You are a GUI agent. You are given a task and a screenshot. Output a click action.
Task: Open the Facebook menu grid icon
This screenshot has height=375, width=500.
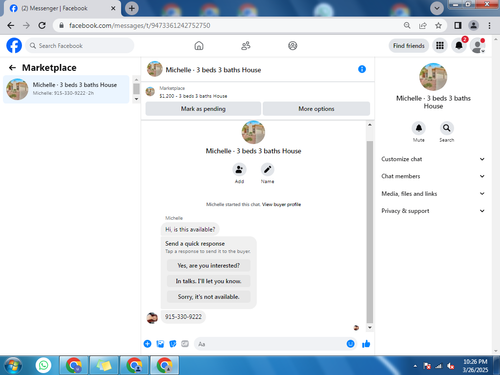point(440,46)
